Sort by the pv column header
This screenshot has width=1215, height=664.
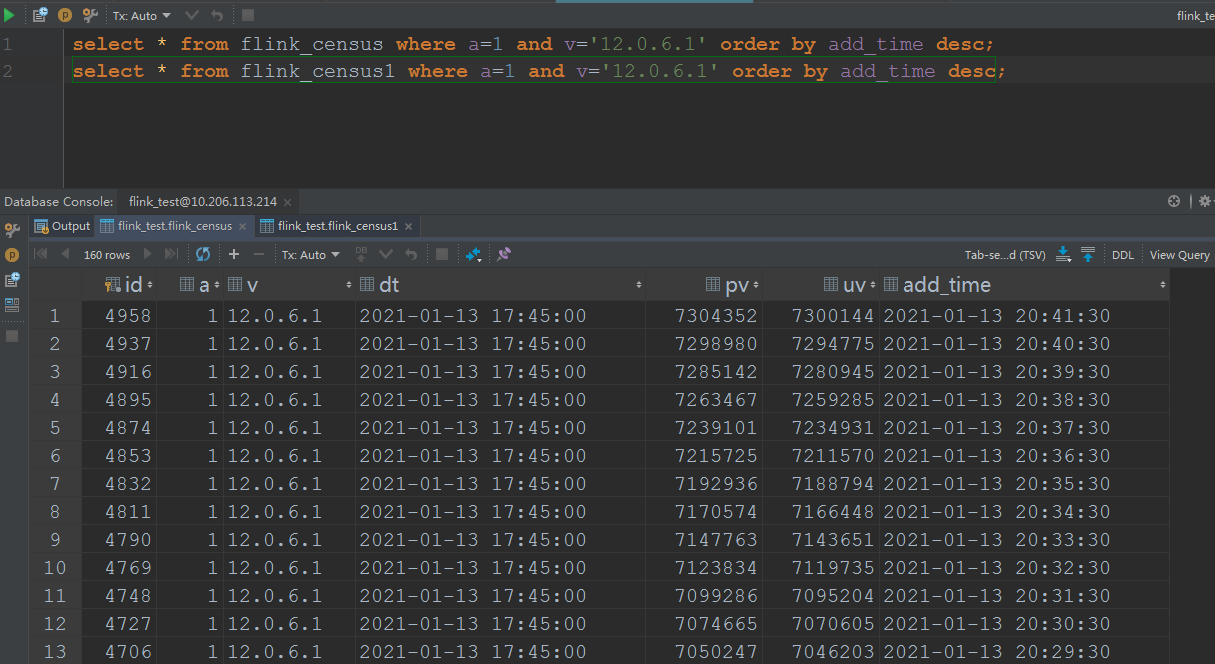736,285
